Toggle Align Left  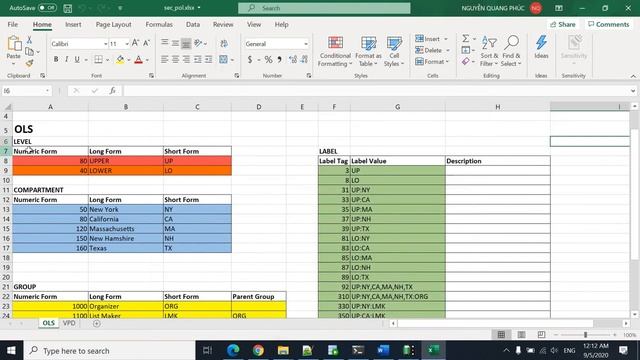coord(164,60)
